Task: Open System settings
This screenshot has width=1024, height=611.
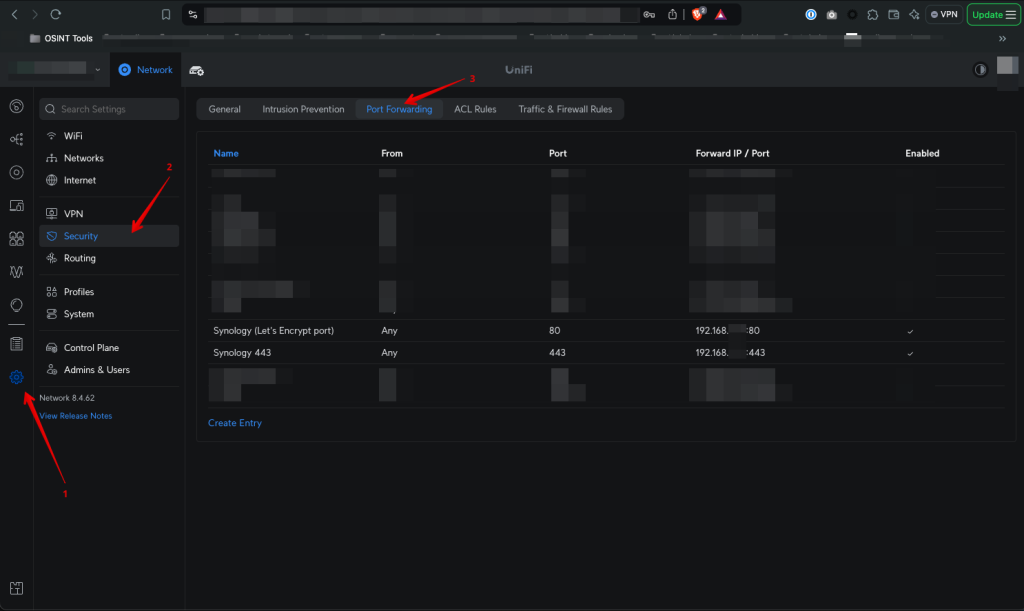Action: coord(109,314)
